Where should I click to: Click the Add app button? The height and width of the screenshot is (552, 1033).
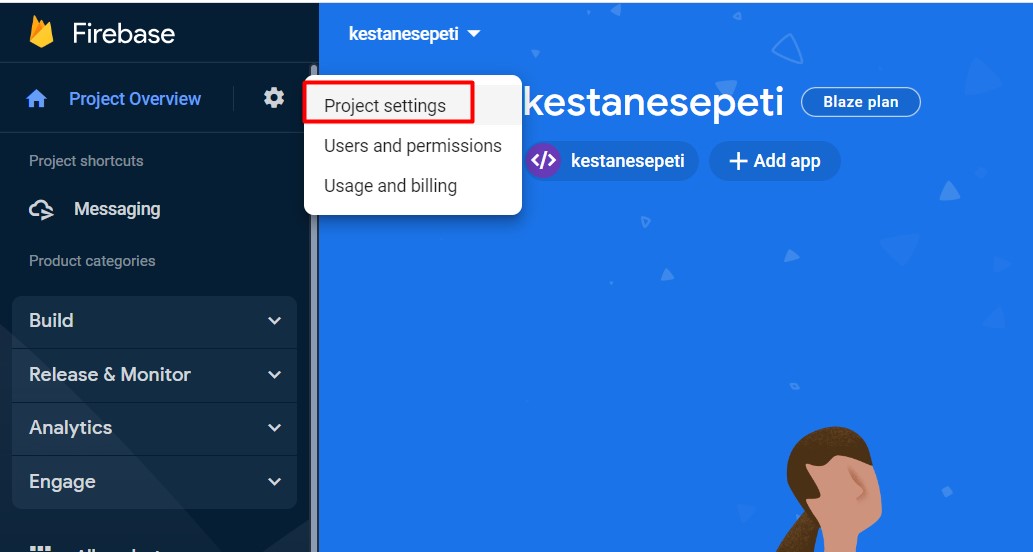775,161
